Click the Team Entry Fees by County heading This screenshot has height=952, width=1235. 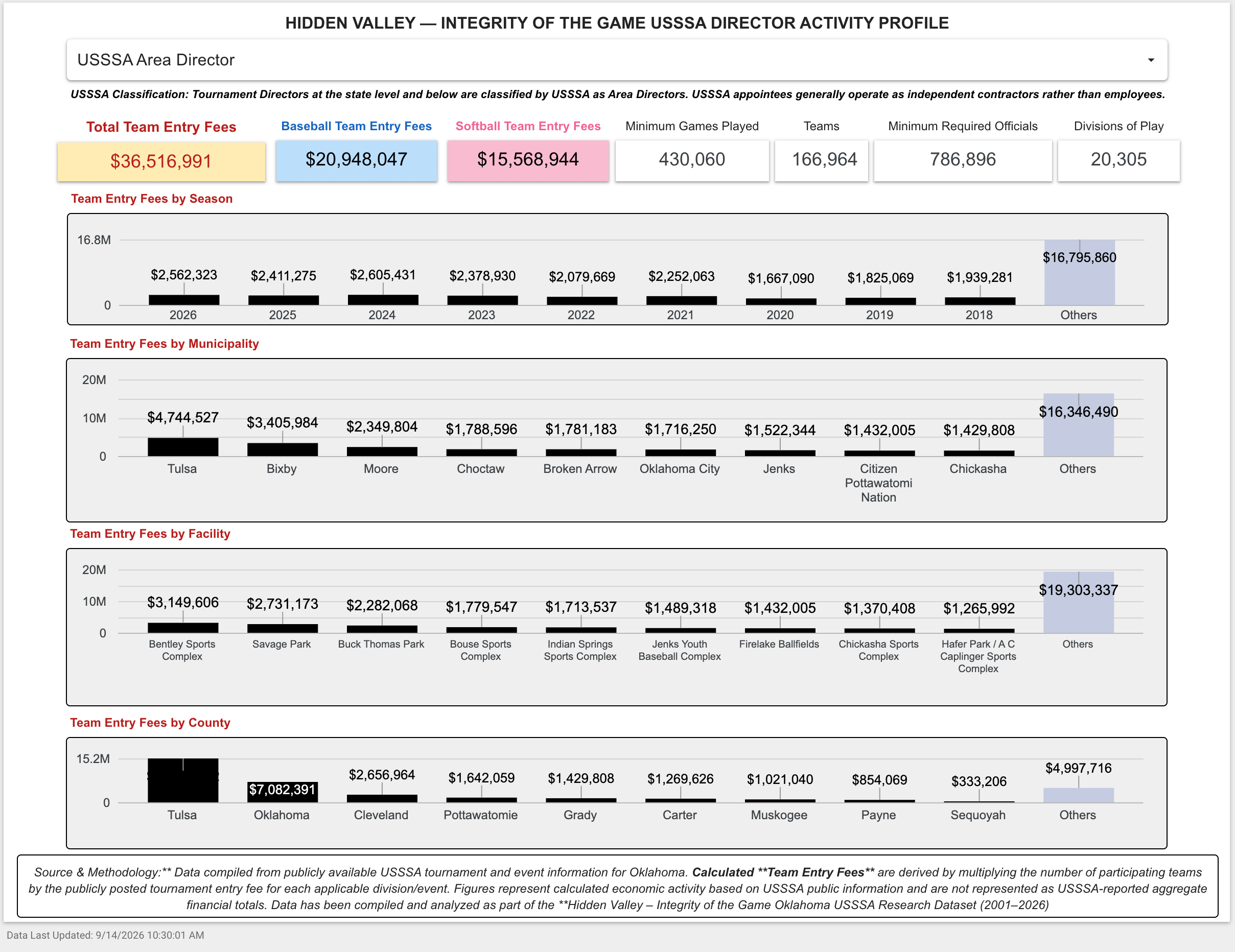[x=150, y=723]
